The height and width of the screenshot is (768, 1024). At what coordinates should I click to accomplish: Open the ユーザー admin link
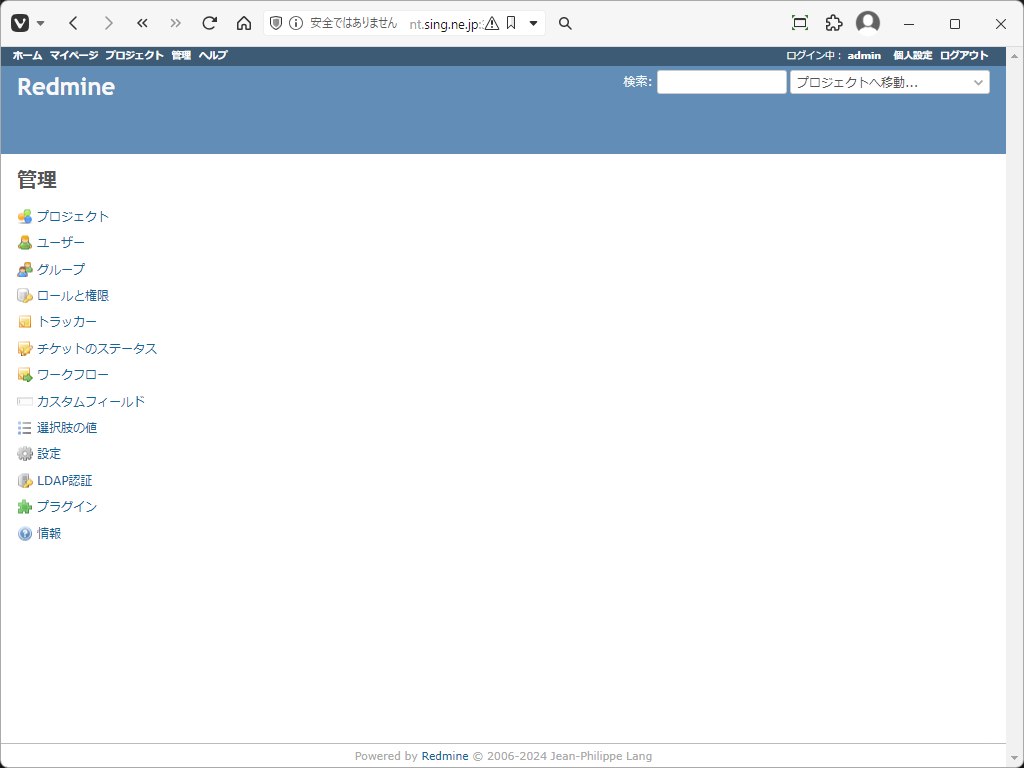pyautogui.click(x=61, y=243)
